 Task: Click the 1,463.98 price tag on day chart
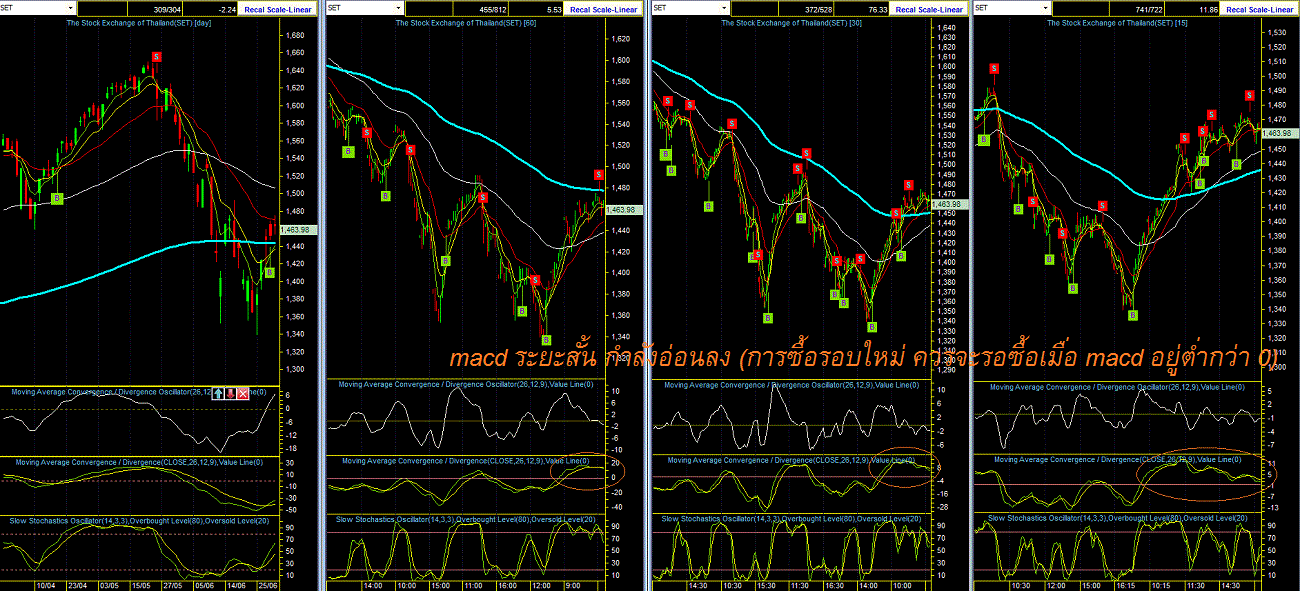pyautogui.click(x=297, y=229)
